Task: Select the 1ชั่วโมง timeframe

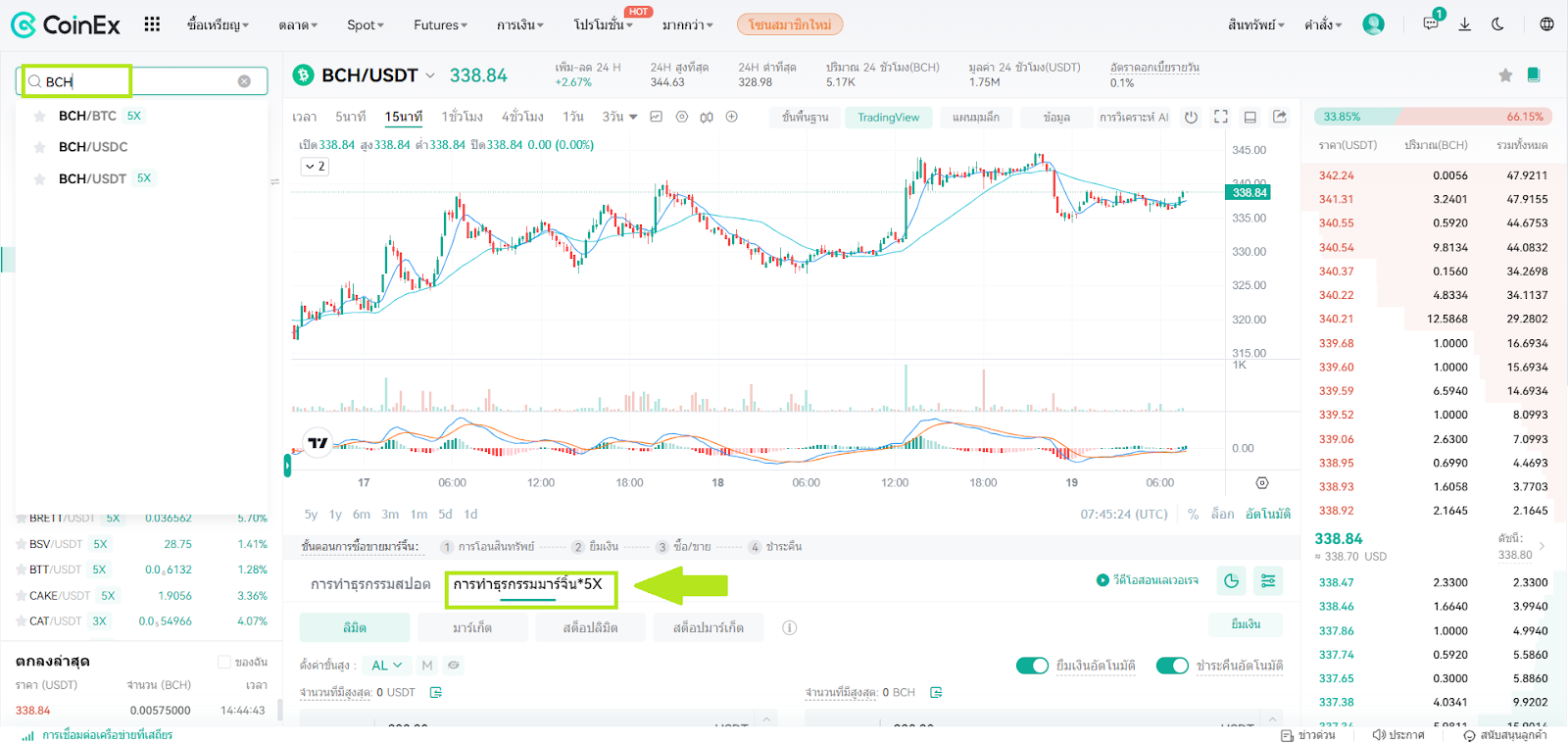Action: point(463,117)
